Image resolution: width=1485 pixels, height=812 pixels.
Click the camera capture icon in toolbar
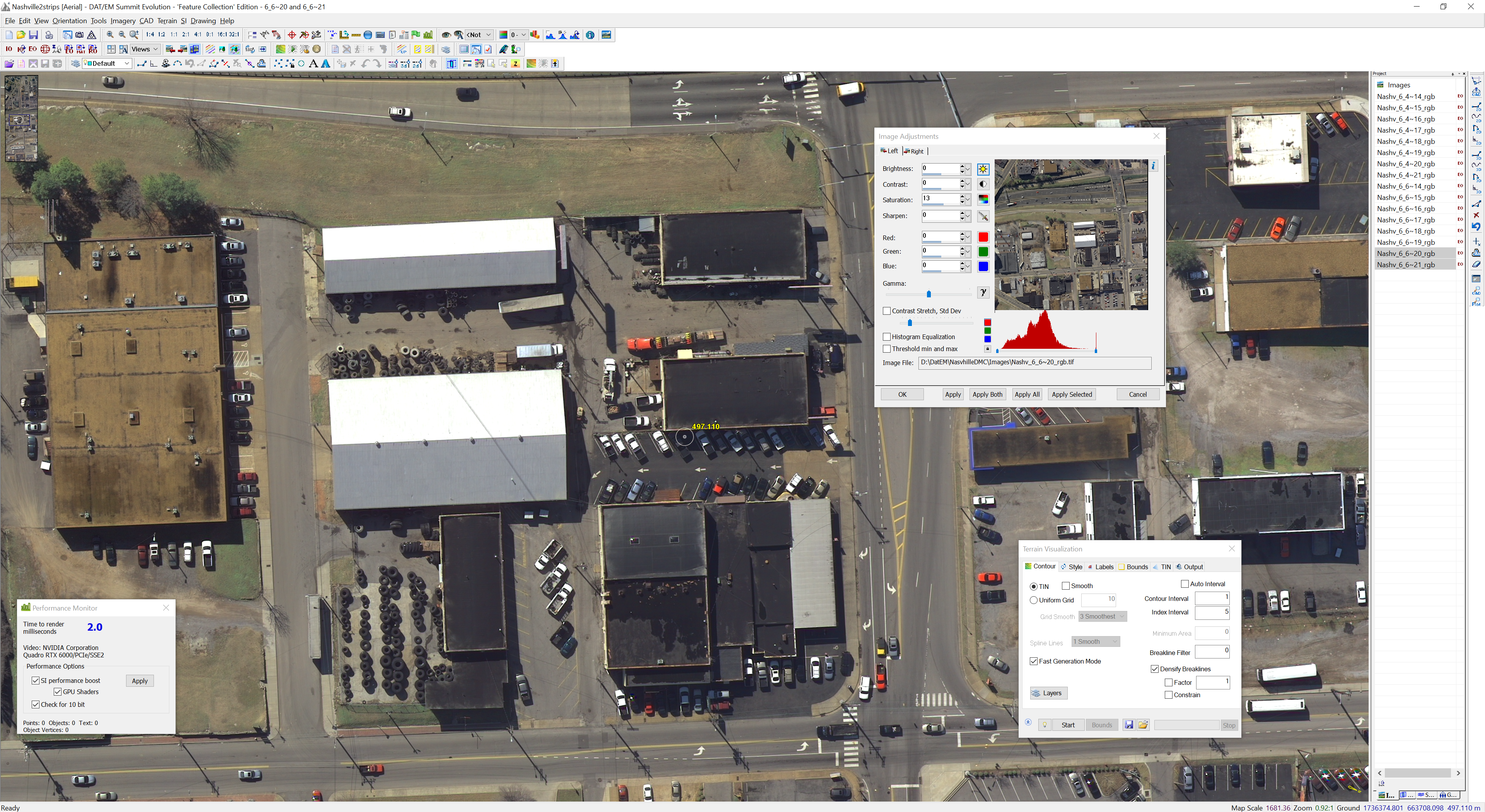pyautogui.click(x=80, y=35)
